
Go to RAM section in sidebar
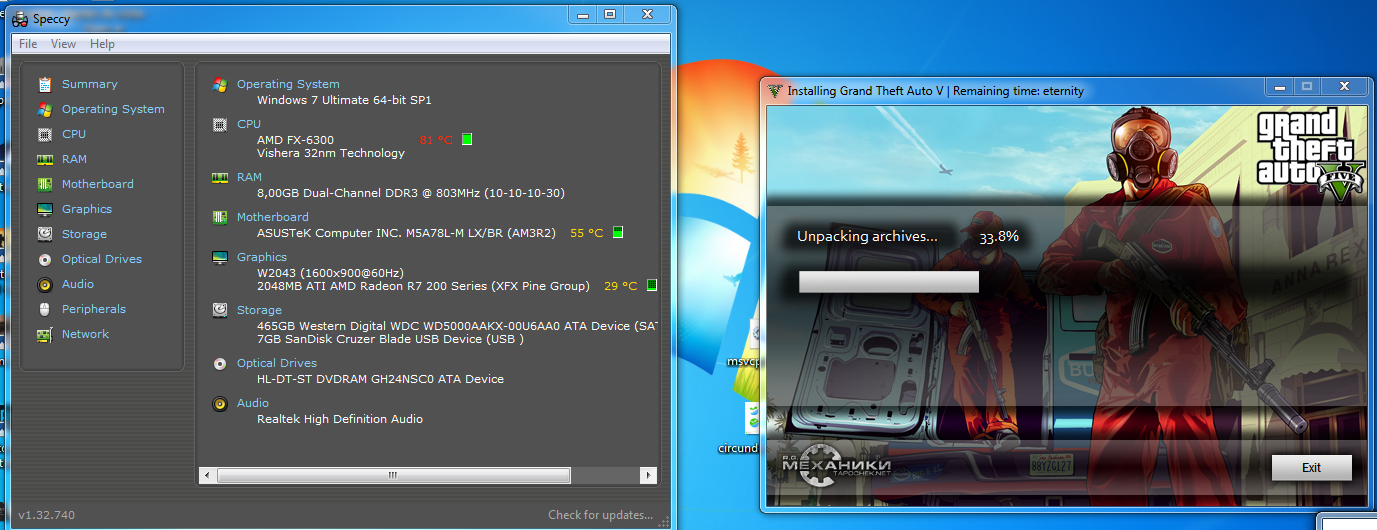pos(74,159)
